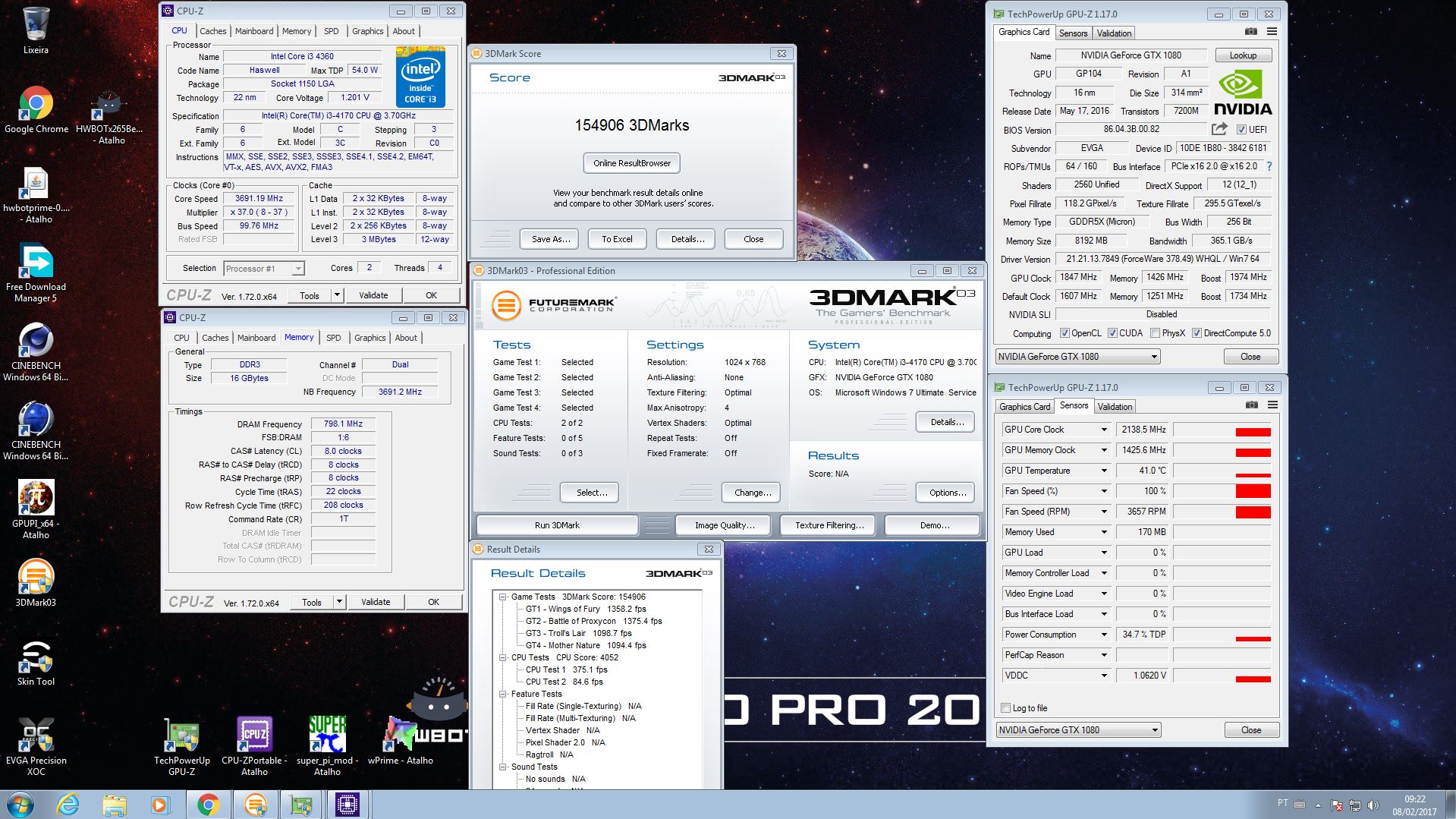Click BIOS share/export icon in GPU-Z
Screen dimensions: 1456x819
pos(1219,129)
